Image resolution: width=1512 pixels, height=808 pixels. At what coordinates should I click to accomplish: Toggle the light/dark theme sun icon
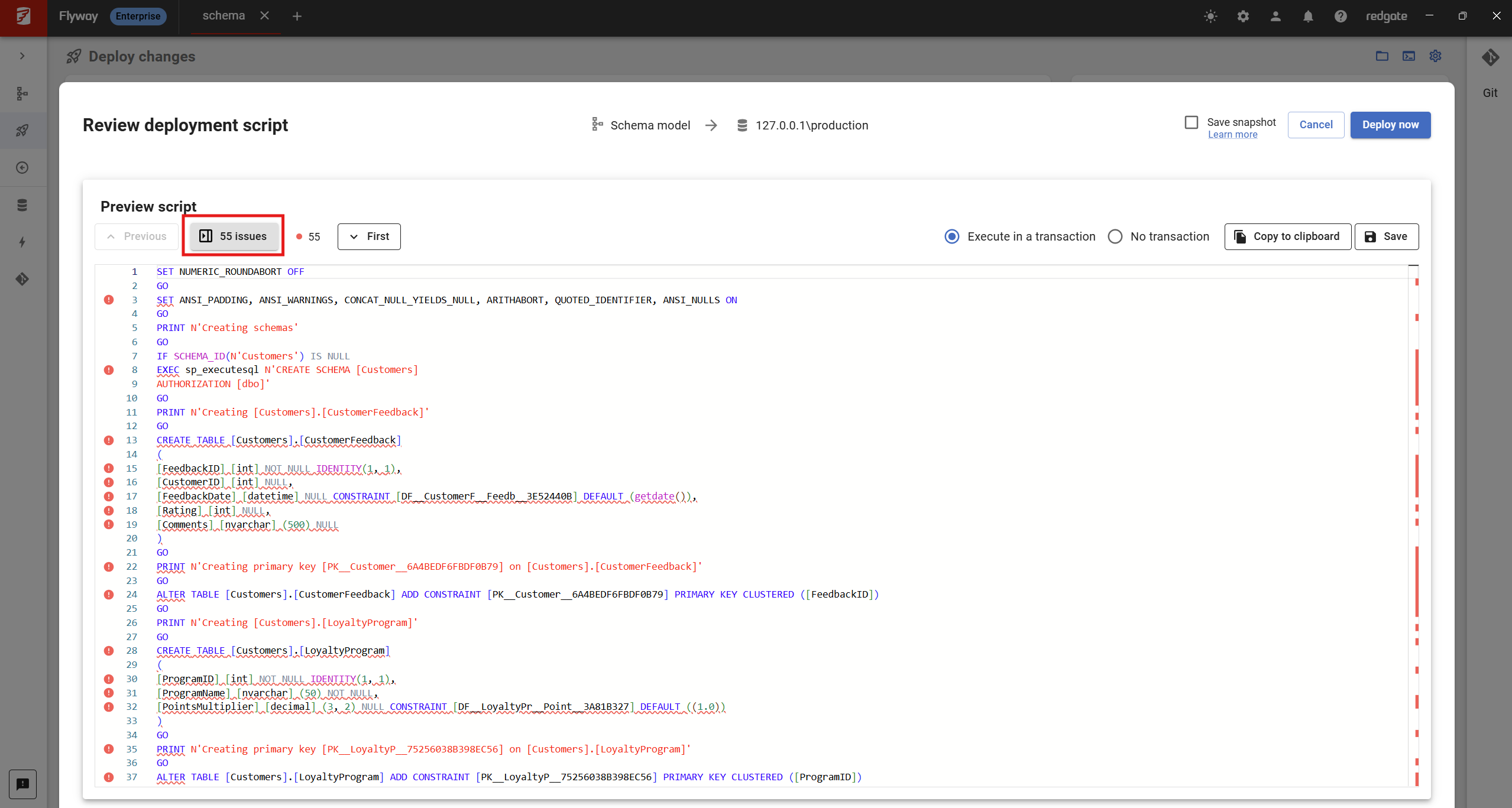pyautogui.click(x=1210, y=17)
